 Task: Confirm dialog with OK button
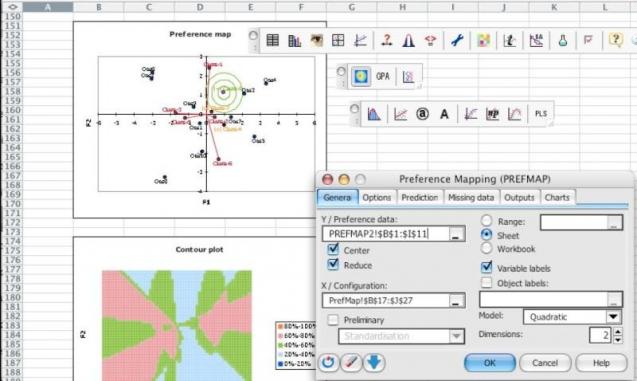[x=490, y=363]
